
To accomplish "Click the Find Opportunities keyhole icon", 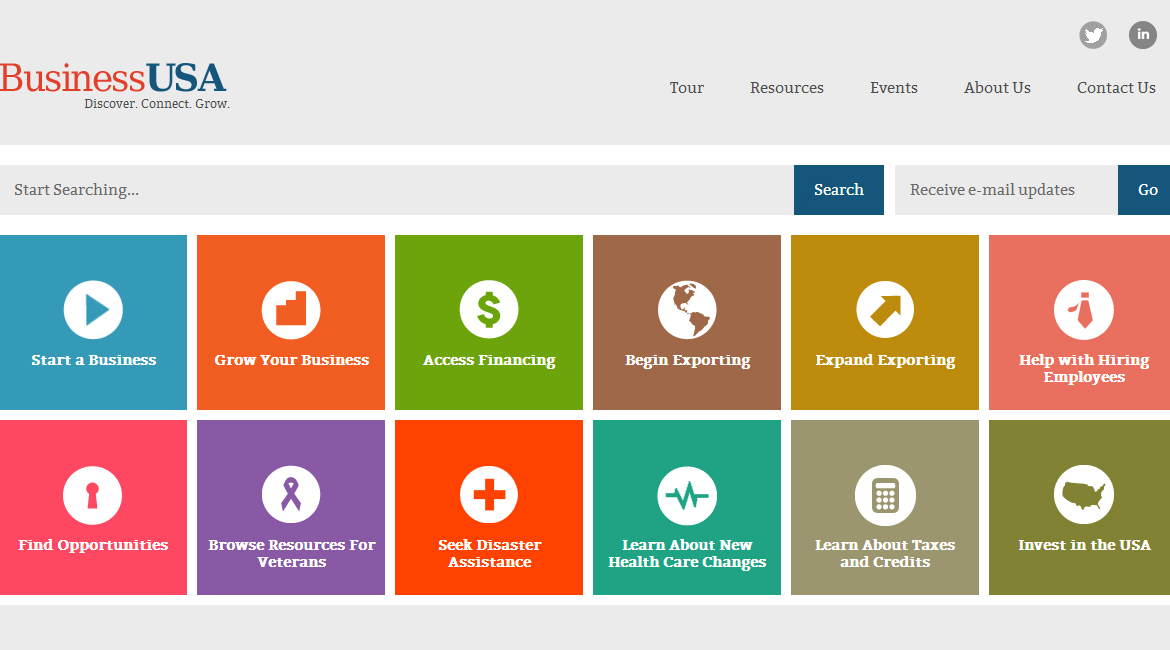I will click(93, 495).
